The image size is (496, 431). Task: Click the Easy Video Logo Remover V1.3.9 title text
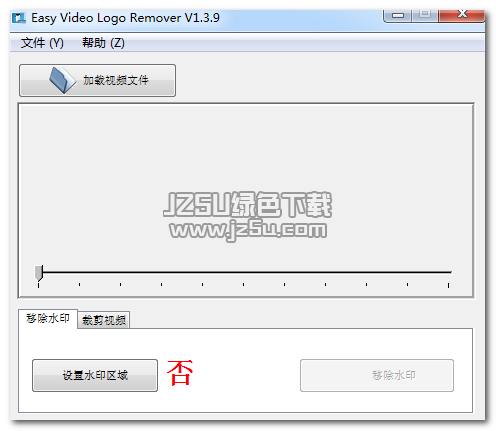pos(125,18)
